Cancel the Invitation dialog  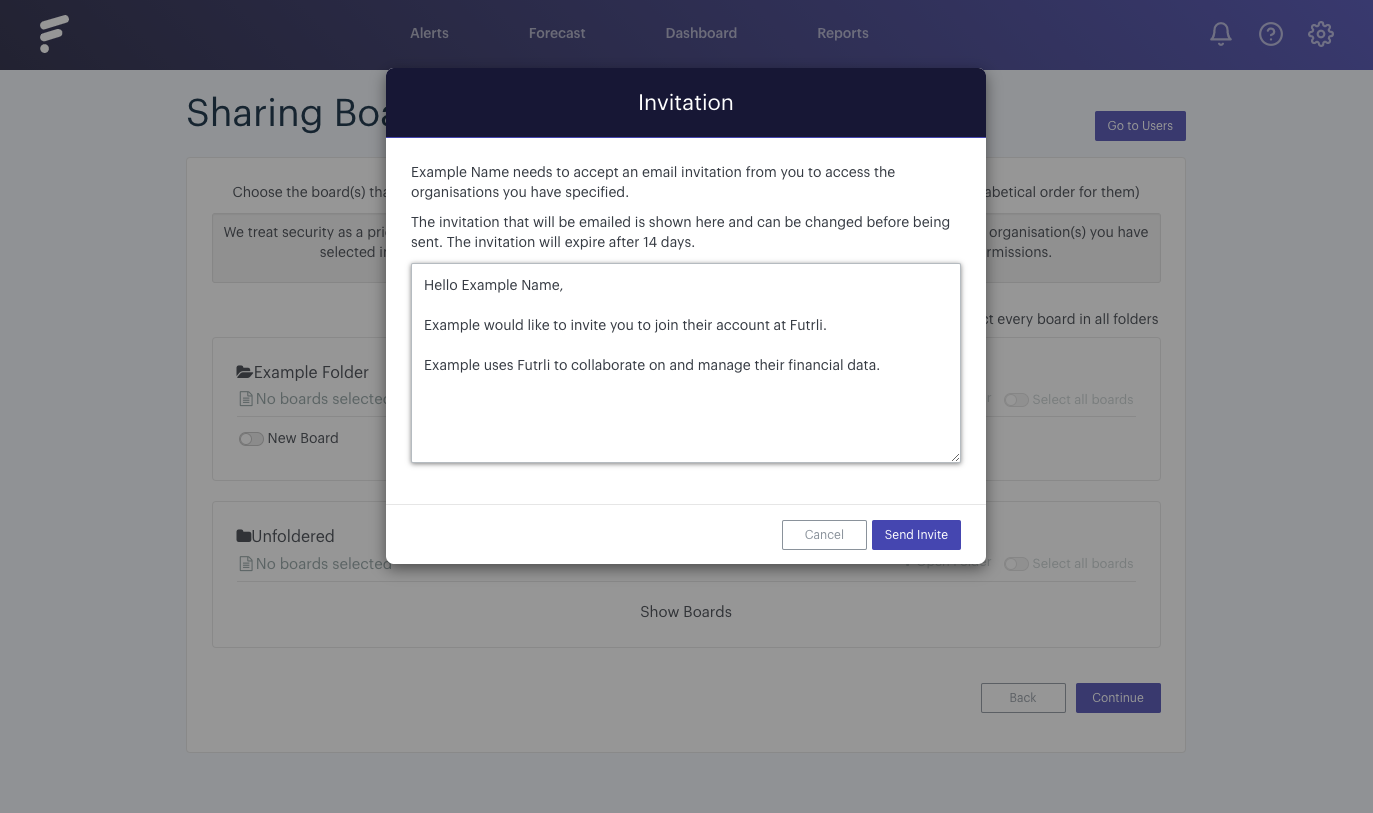pyautogui.click(x=824, y=535)
